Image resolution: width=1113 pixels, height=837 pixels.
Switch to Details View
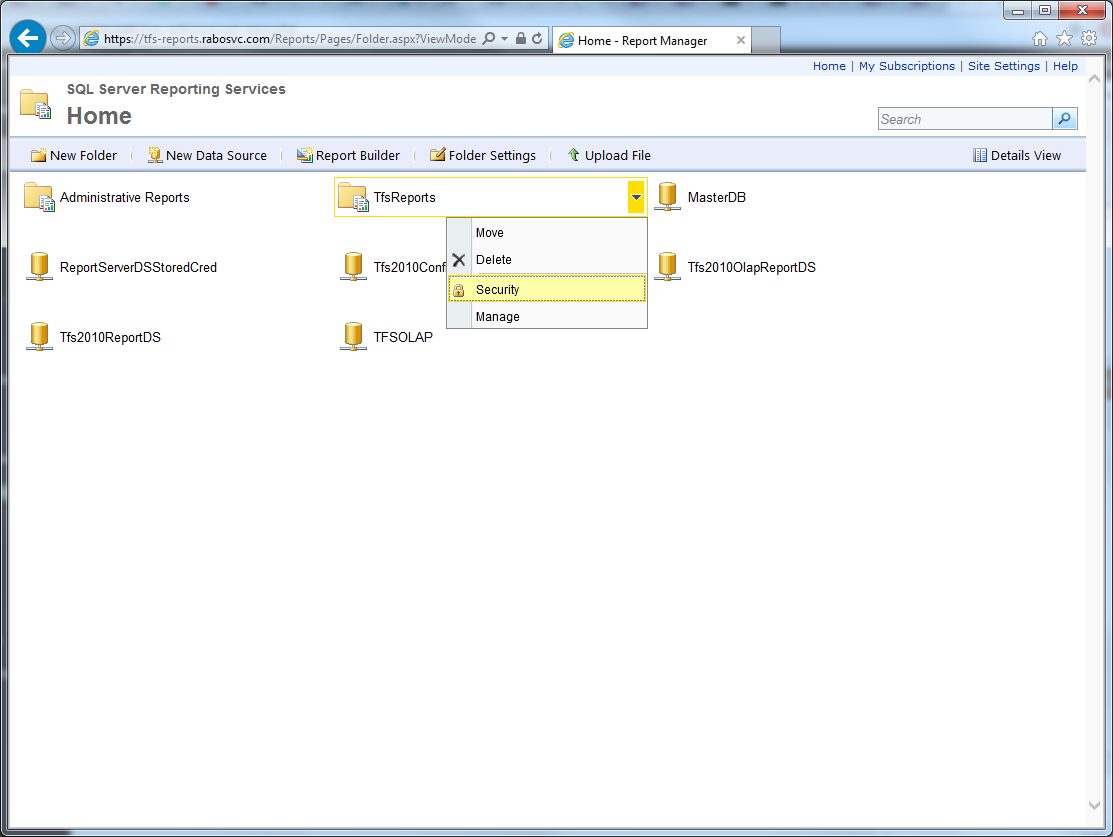pos(1017,156)
